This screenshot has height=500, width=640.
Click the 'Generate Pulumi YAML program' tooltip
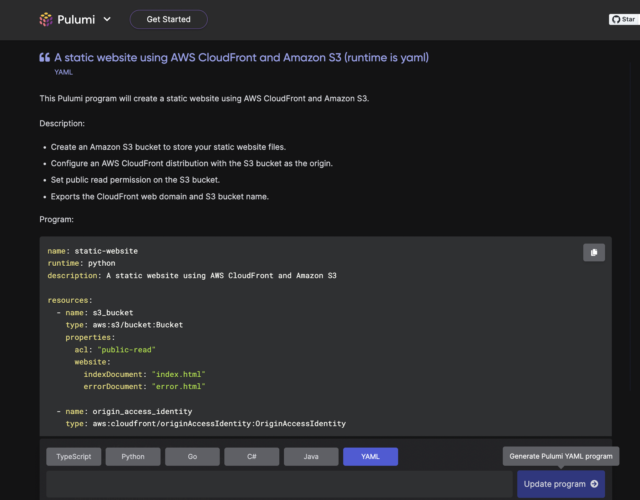tap(561, 456)
